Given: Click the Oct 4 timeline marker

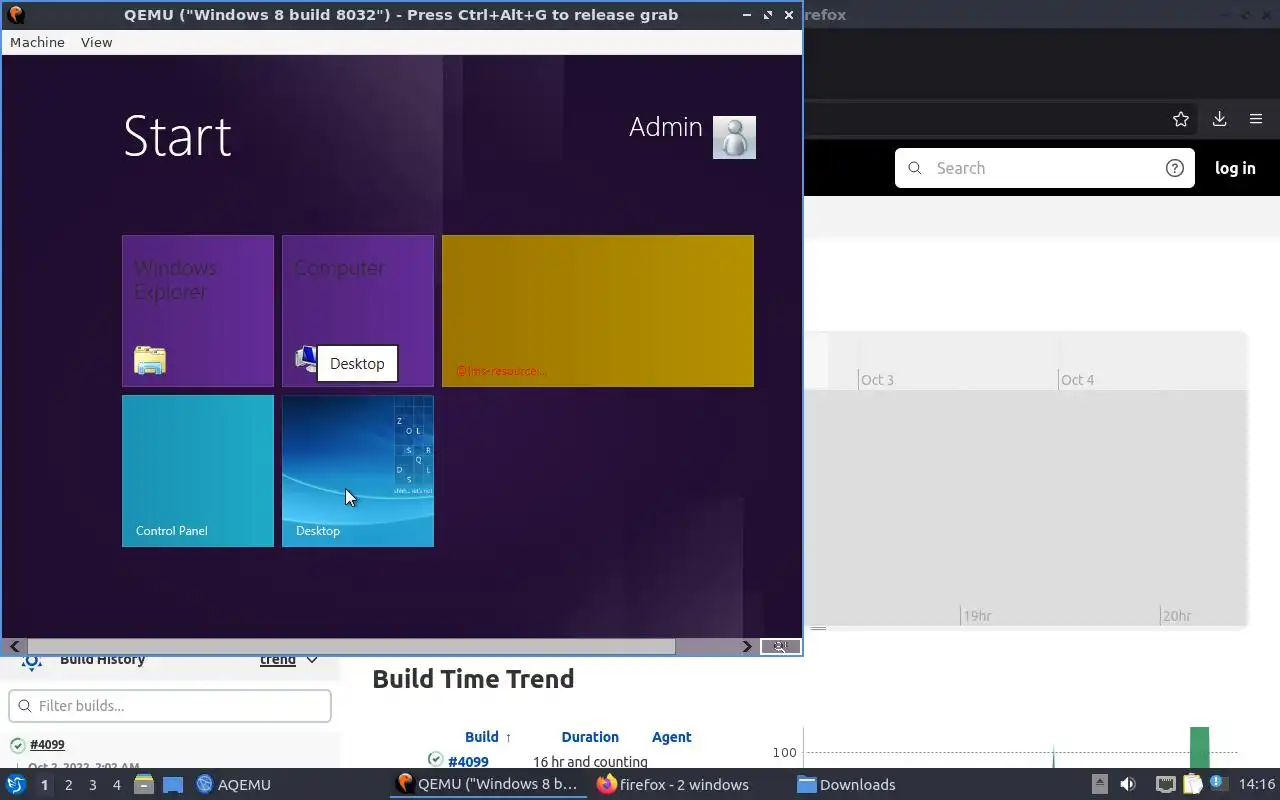Looking at the screenshot, I should click(x=1077, y=380).
